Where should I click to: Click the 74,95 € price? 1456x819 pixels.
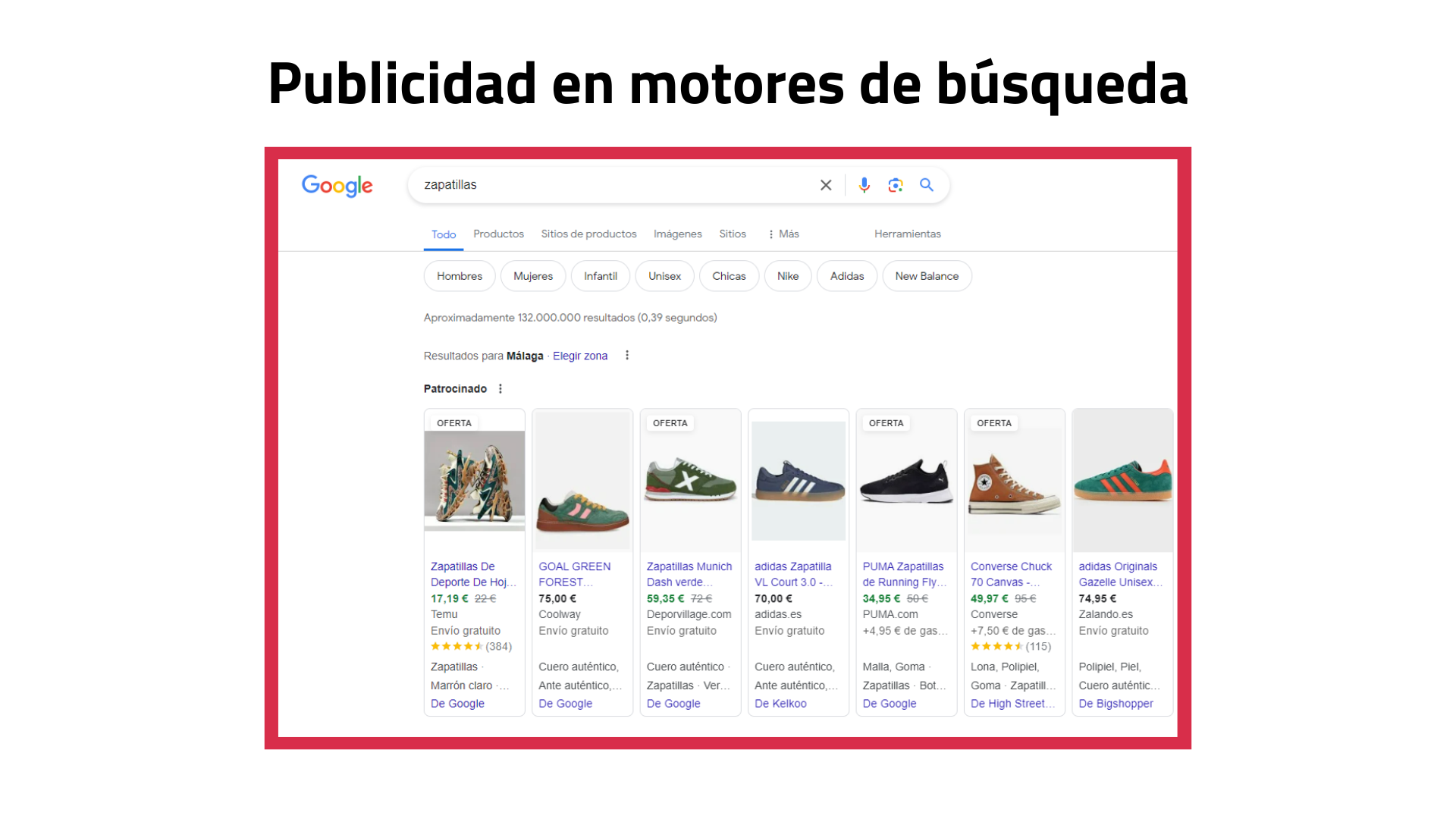tap(1097, 598)
